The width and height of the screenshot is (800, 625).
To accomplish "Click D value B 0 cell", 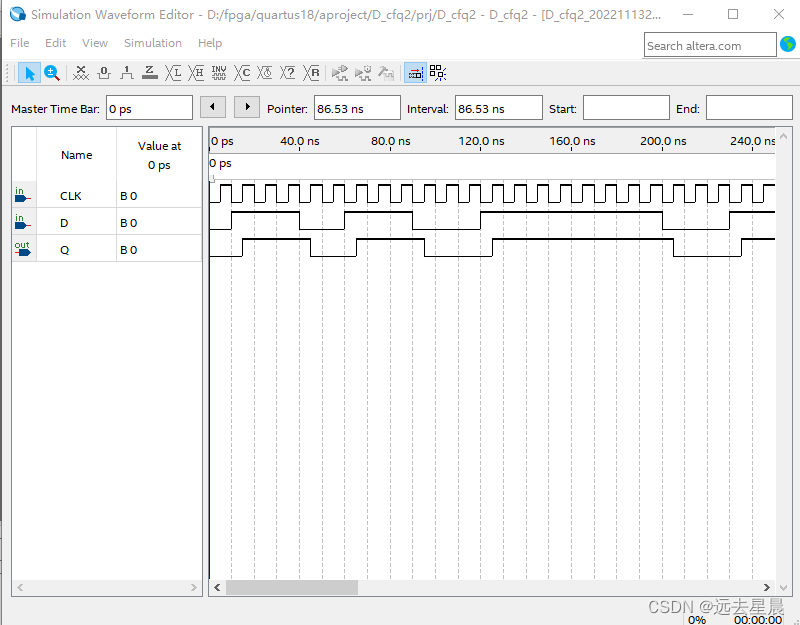I will pyautogui.click(x=159, y=222).
